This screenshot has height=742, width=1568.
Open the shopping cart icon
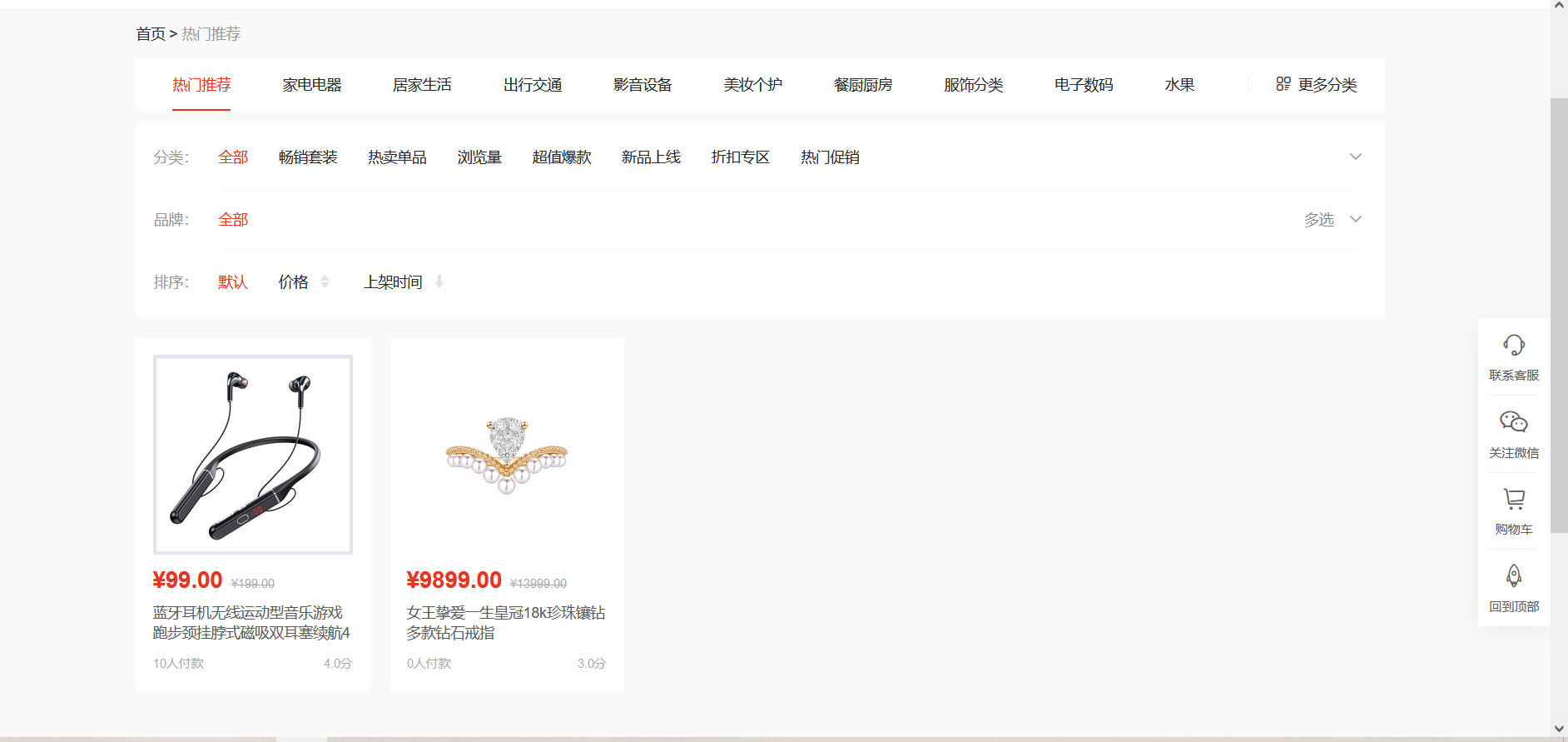tap(1513, 499)
